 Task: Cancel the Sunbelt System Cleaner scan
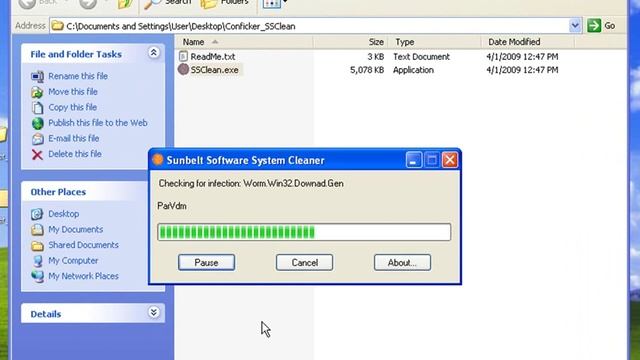304,262
